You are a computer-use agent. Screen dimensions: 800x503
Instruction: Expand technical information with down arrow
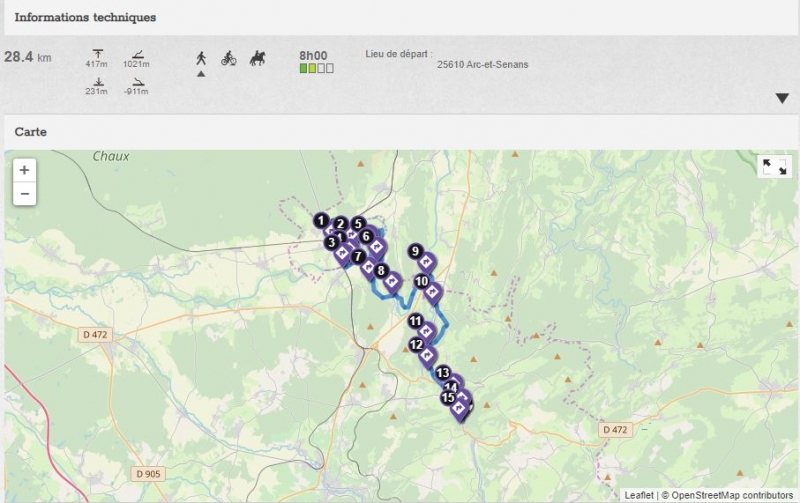pos(782,98)
